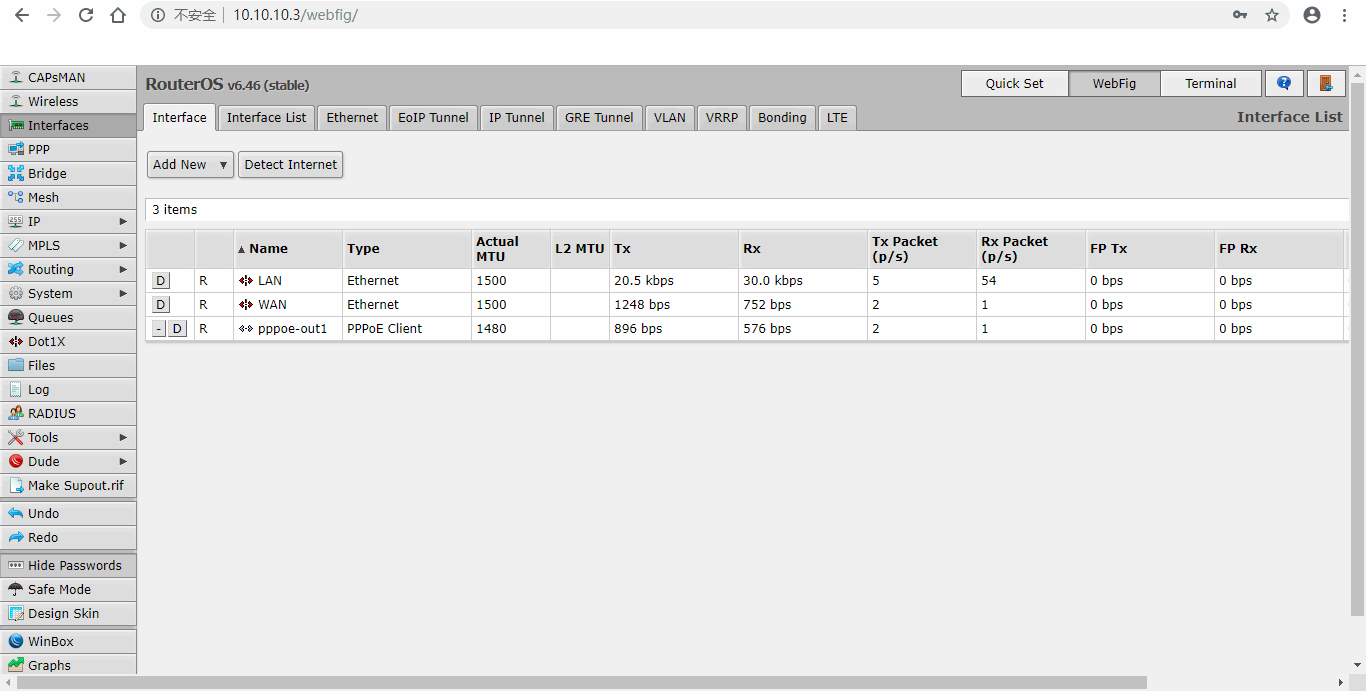Click the browser home icon

pyautogui.click(x=118, y=15)
